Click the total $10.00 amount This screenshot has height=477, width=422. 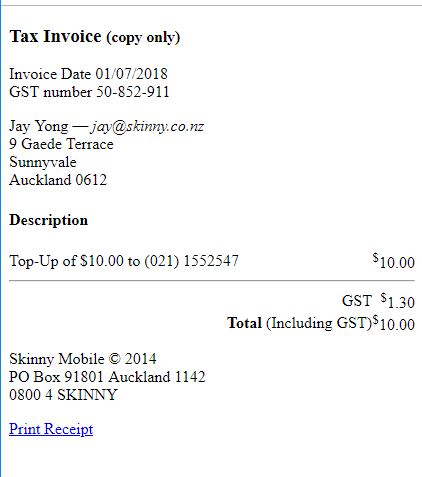tap(394, 323)
